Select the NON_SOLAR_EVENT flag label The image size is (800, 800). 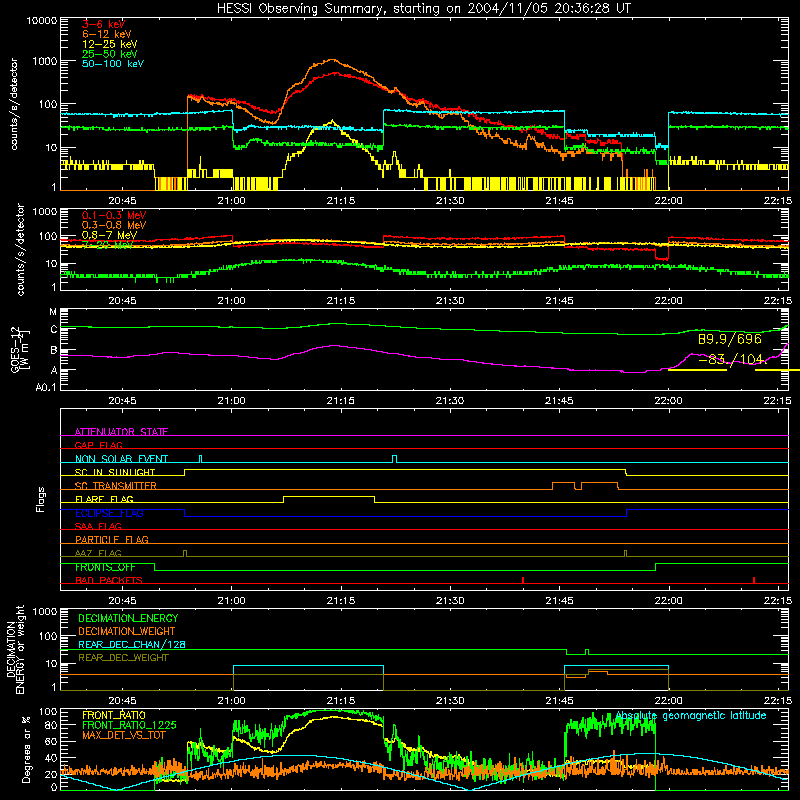click(121, 459)
